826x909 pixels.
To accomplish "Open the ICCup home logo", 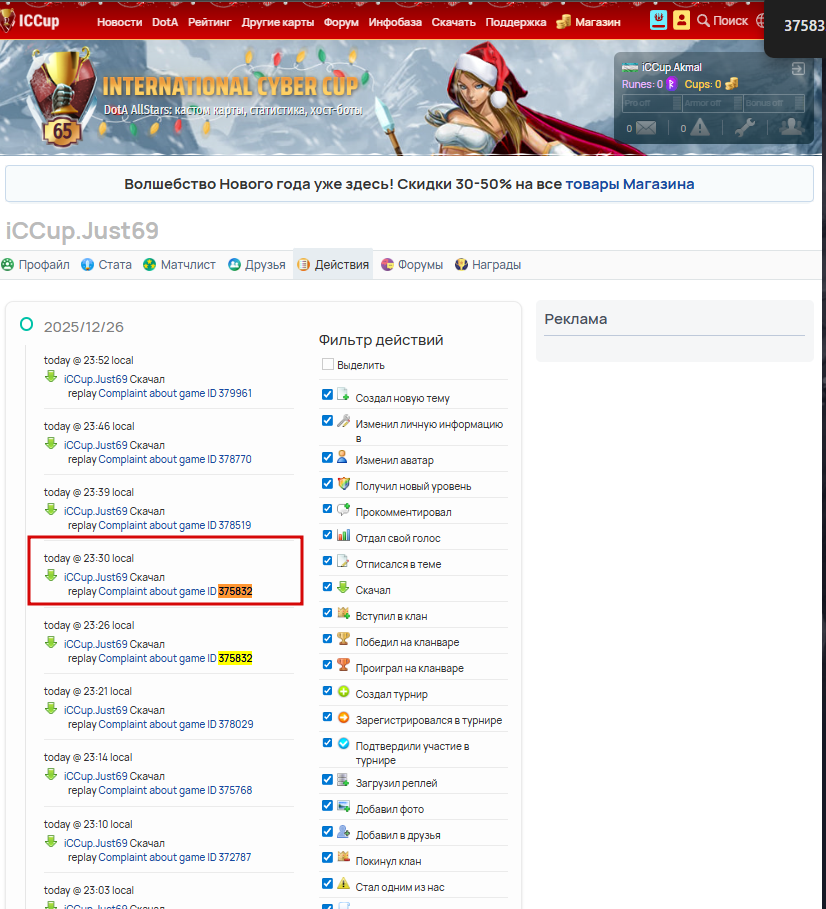I will point(30,21).
